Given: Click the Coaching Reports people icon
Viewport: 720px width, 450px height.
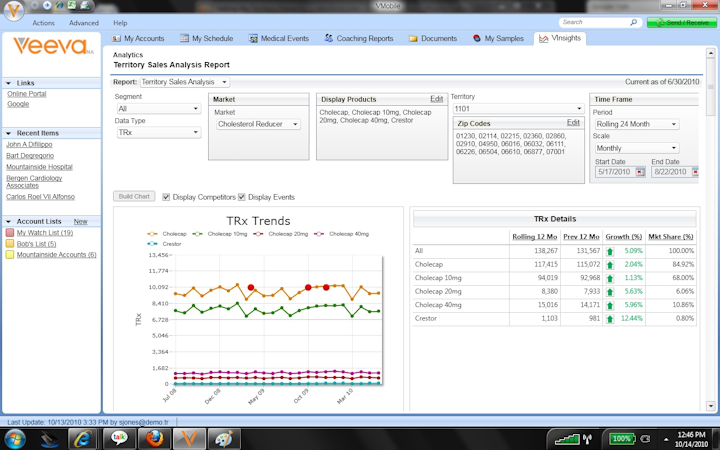Looking at the screenshot, I should tap(329, 39).
